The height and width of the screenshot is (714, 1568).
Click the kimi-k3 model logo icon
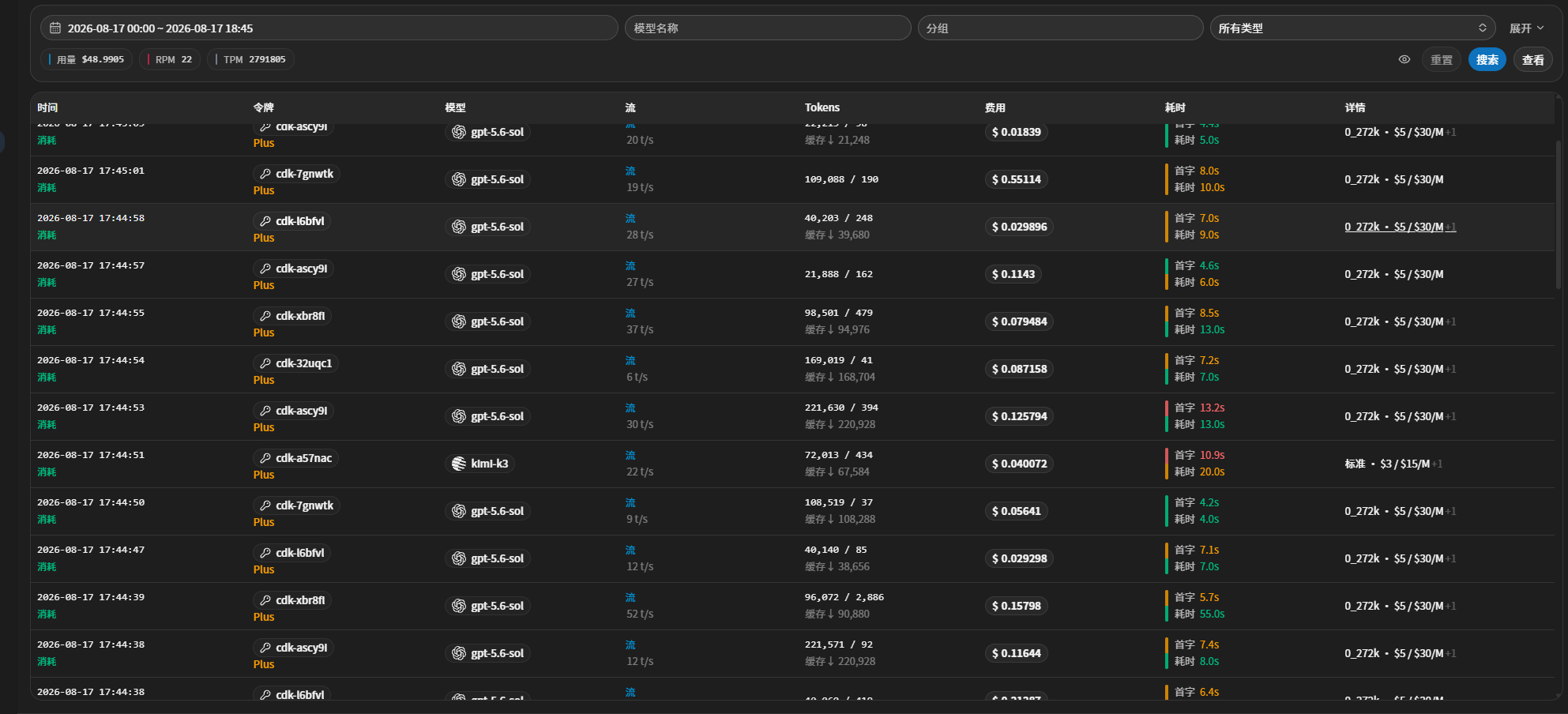click(x=459, y=464)
